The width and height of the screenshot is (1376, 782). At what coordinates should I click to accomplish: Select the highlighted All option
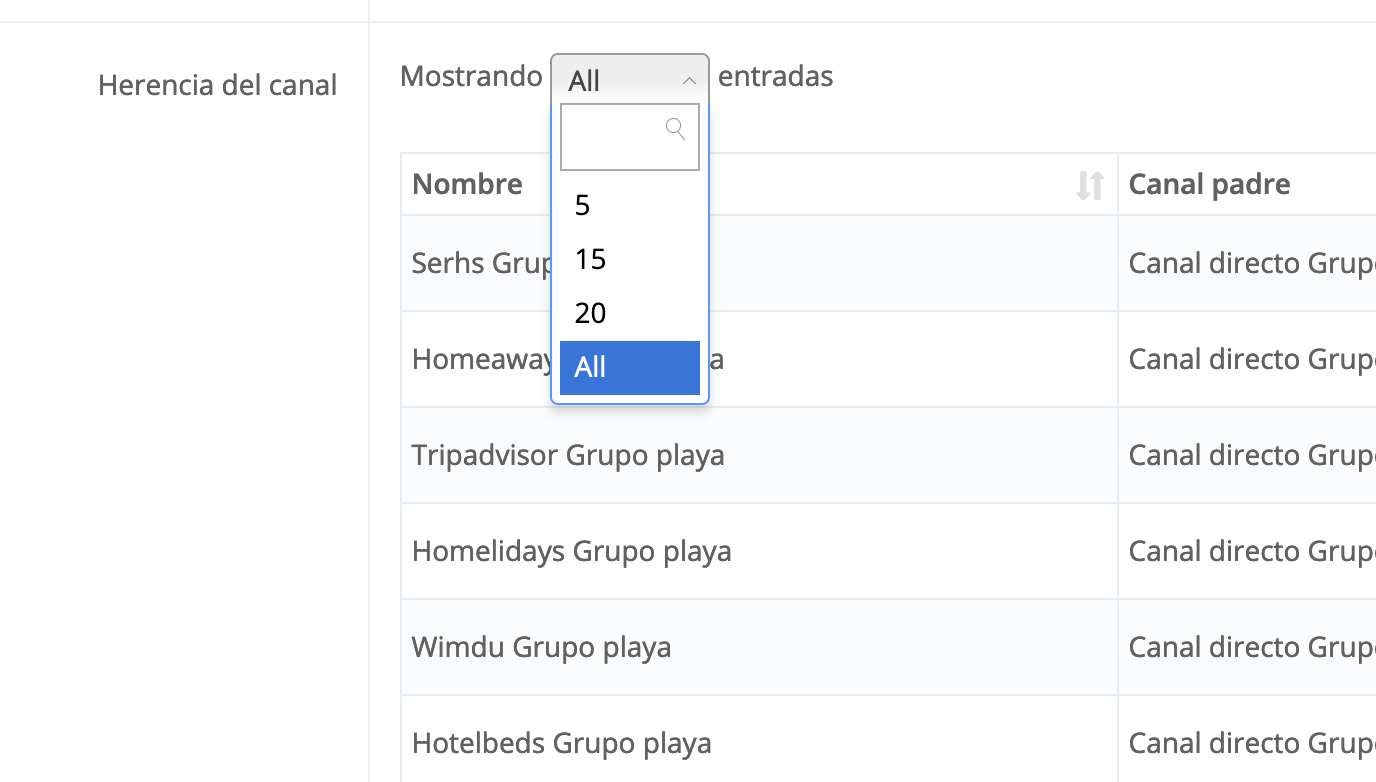(x=630, y=368)
